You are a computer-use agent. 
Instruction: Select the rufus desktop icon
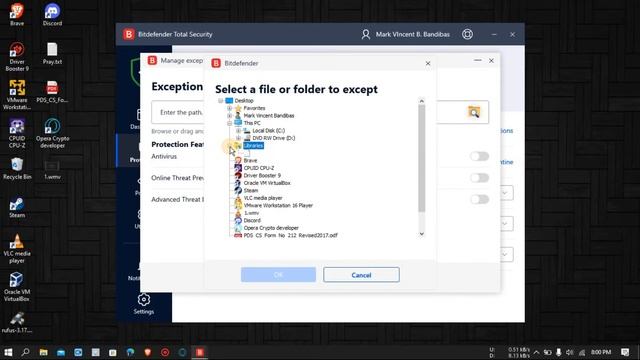click(x=17, y=322)
